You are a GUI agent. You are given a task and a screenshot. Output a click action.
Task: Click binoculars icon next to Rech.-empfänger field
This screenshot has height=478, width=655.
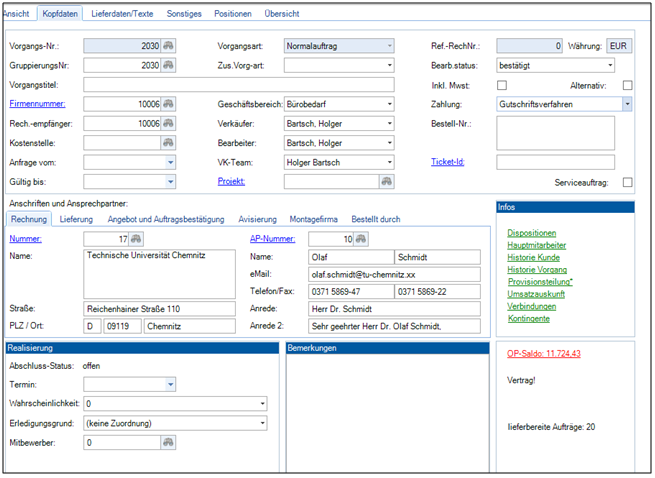[x=169, y=123]
